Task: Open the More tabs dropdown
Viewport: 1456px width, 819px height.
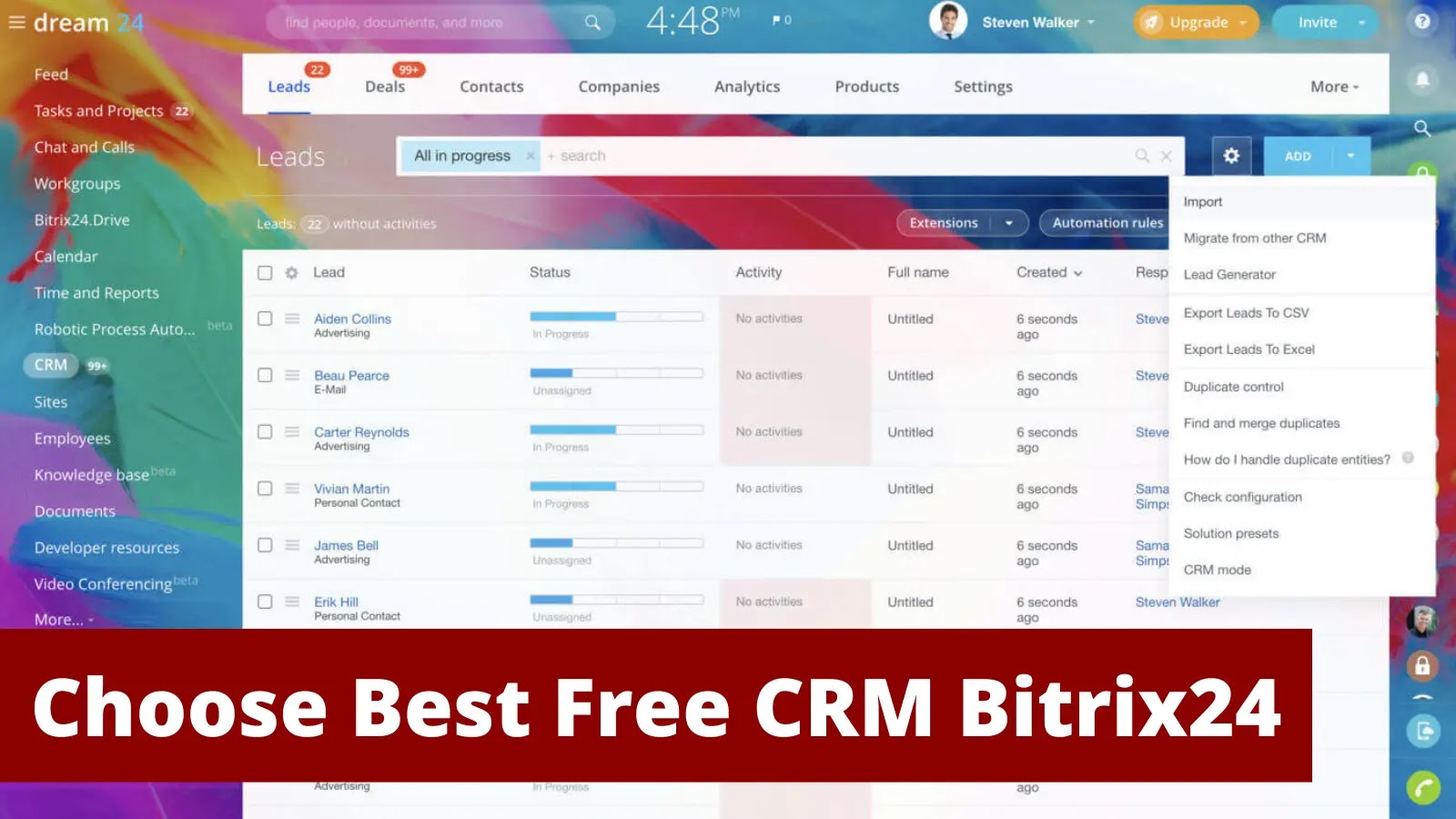Action: 1334,86
